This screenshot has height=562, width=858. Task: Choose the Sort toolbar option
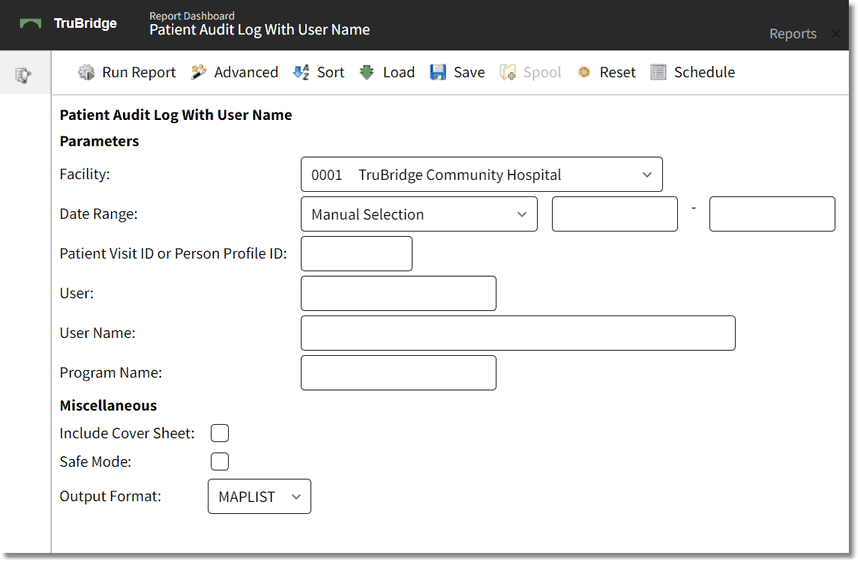pyautogui.click(x=331, y=72)
